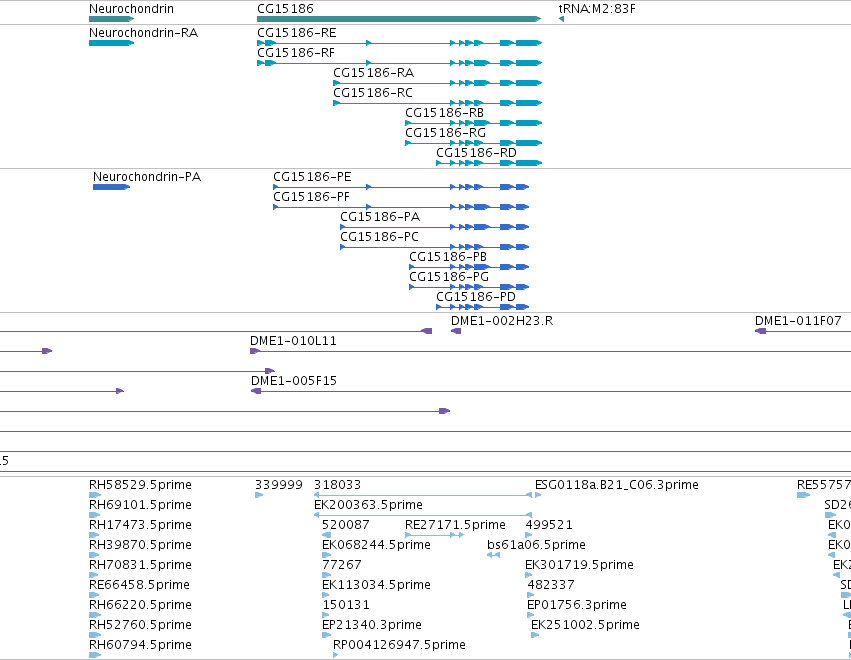
Task: Select the Neurochondrin gene label
Action: tap(131, 9)
